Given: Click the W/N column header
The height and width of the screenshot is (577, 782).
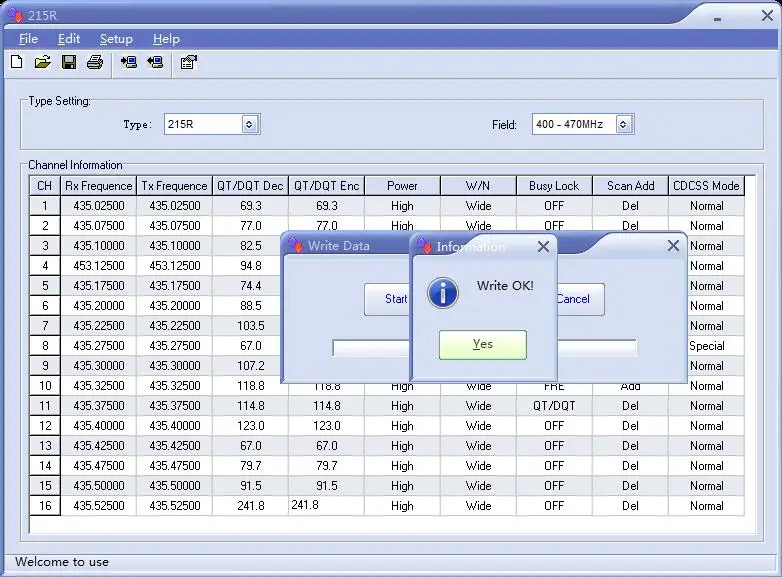Looking at the screenshot, I should point(478,186).
